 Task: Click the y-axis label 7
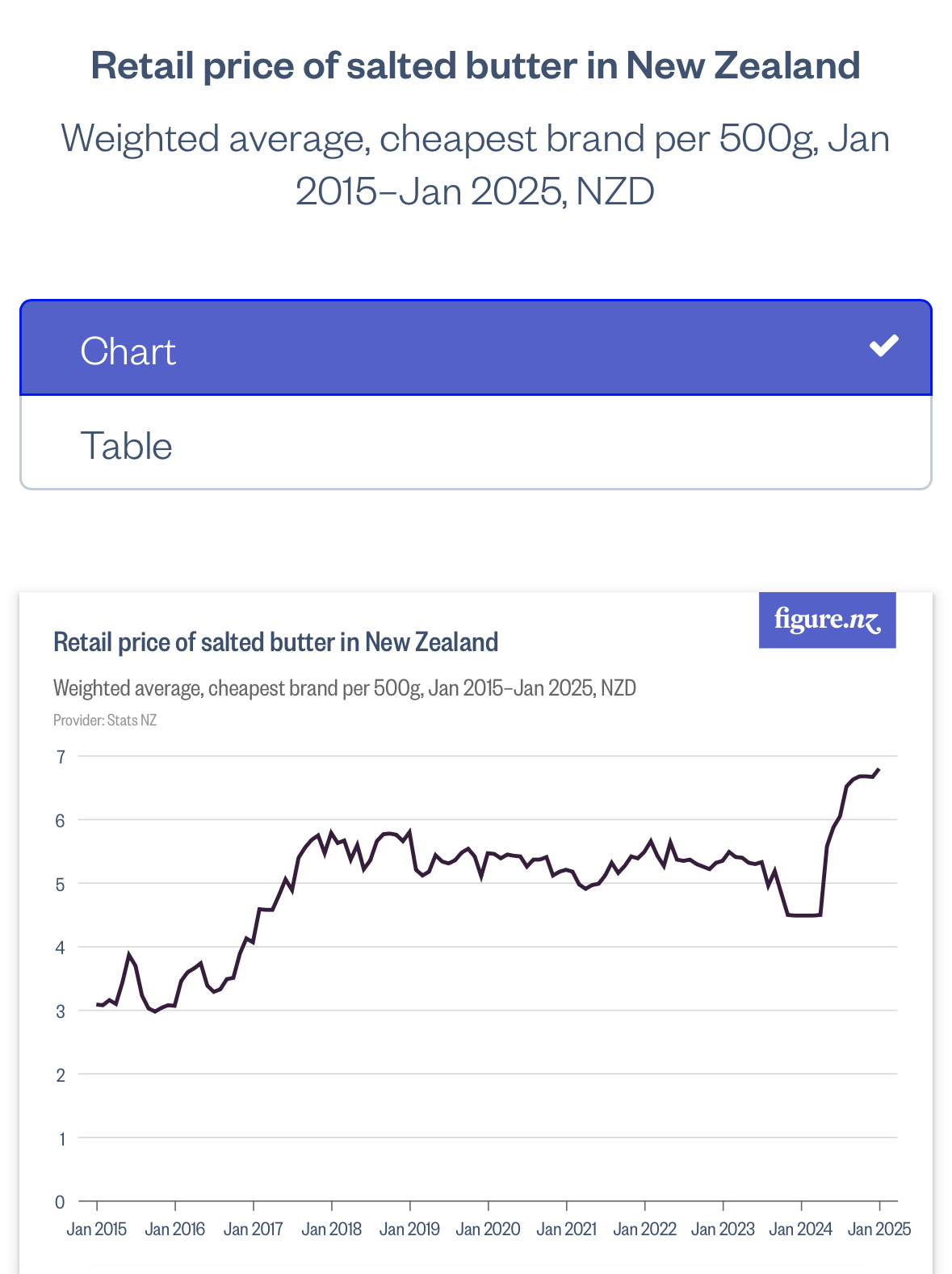pyautogui.click(x=61, y=757)
